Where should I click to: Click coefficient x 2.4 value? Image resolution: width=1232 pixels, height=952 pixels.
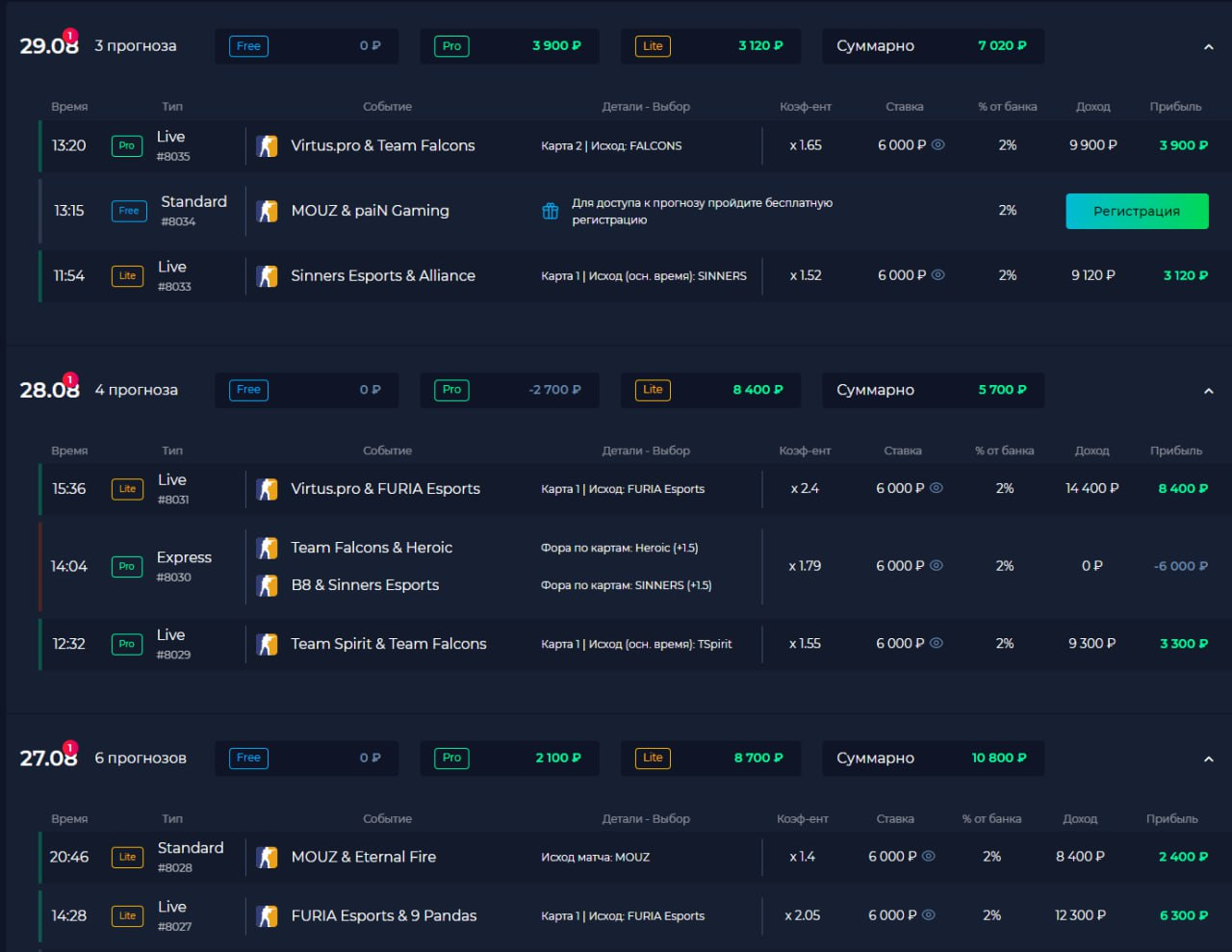coord(805,489)
